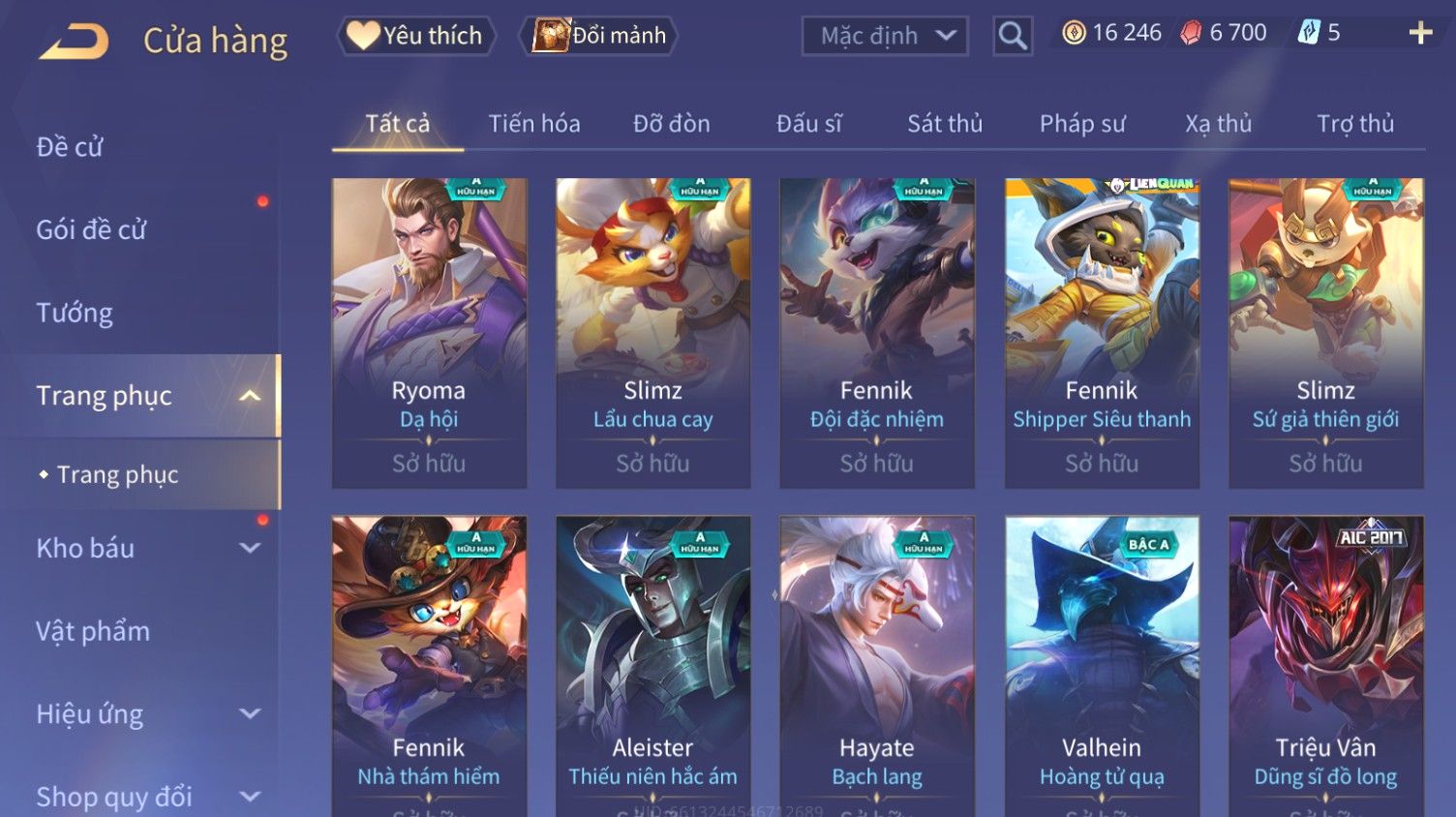1456x817 pixels.
Task: Select the Ryoma Dạ hội skin card
Action: [429, 333]
